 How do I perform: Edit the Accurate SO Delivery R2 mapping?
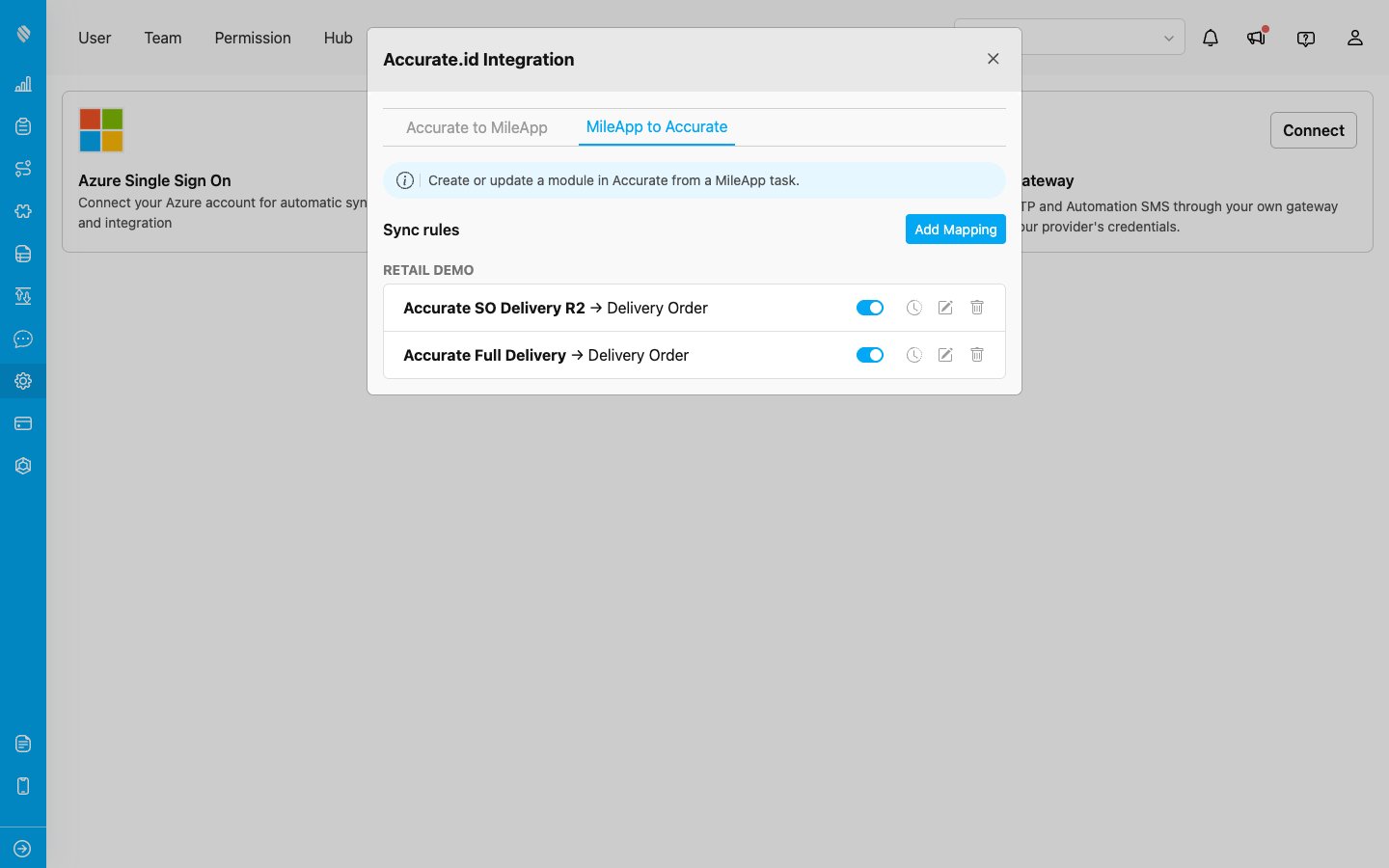pos(945,308)
